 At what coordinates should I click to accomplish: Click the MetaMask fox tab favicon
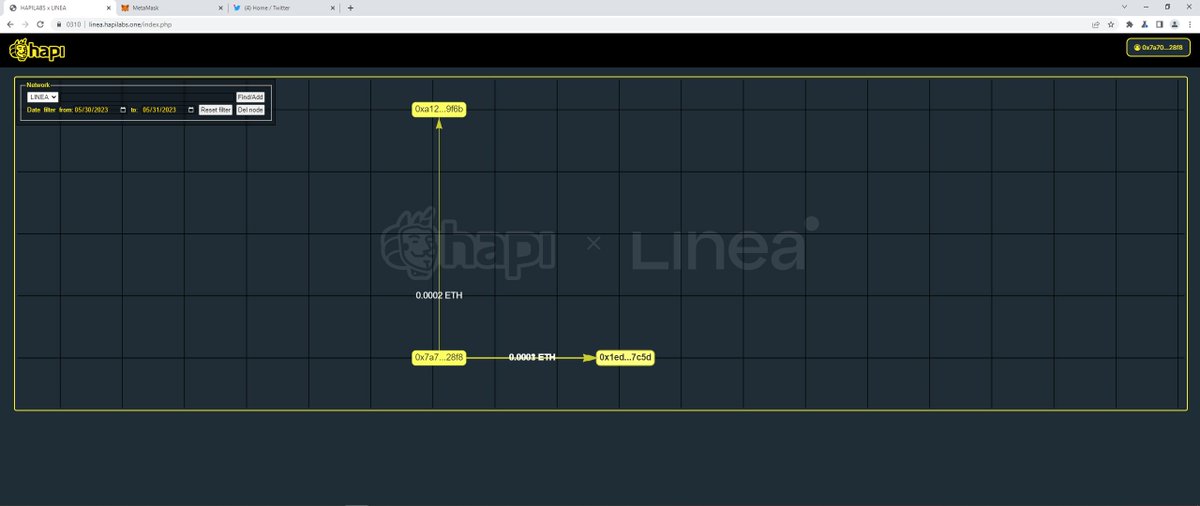[x=125, y=7]
